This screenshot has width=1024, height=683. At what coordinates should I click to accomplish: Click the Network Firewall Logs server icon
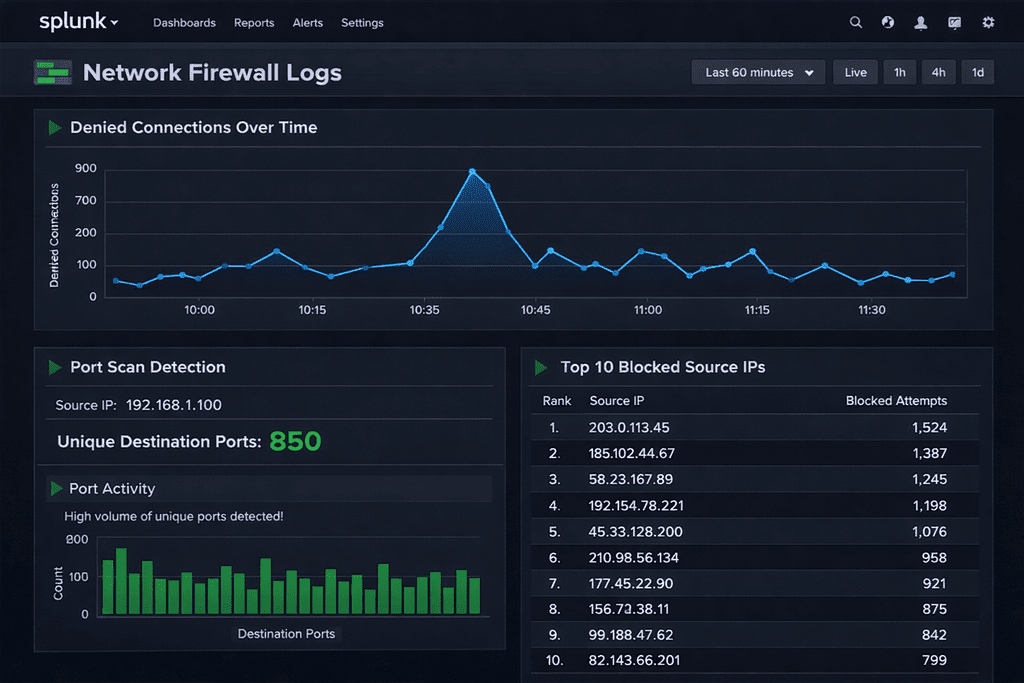53,72
